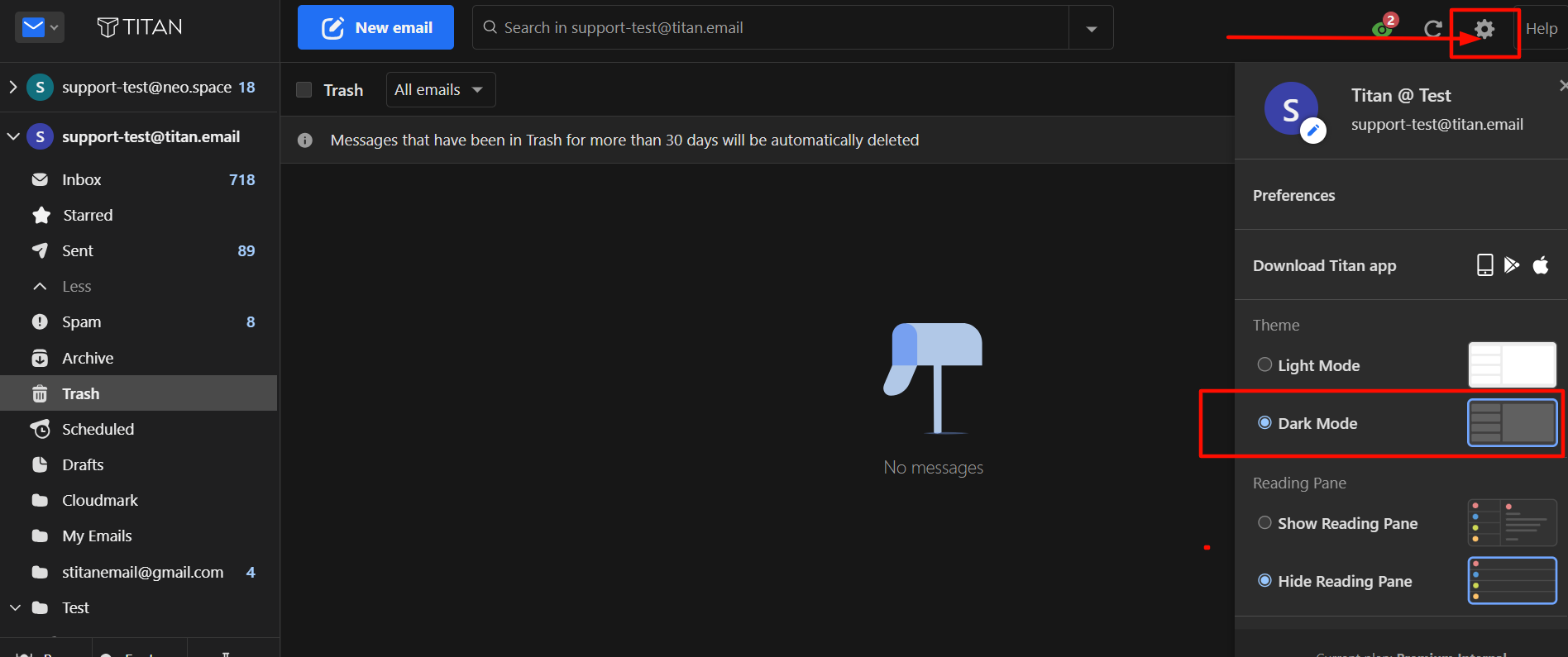Screen dimensions: 1568x657
Task: Click the edit pencil on profile avatar
Action: pos(1313,131)
